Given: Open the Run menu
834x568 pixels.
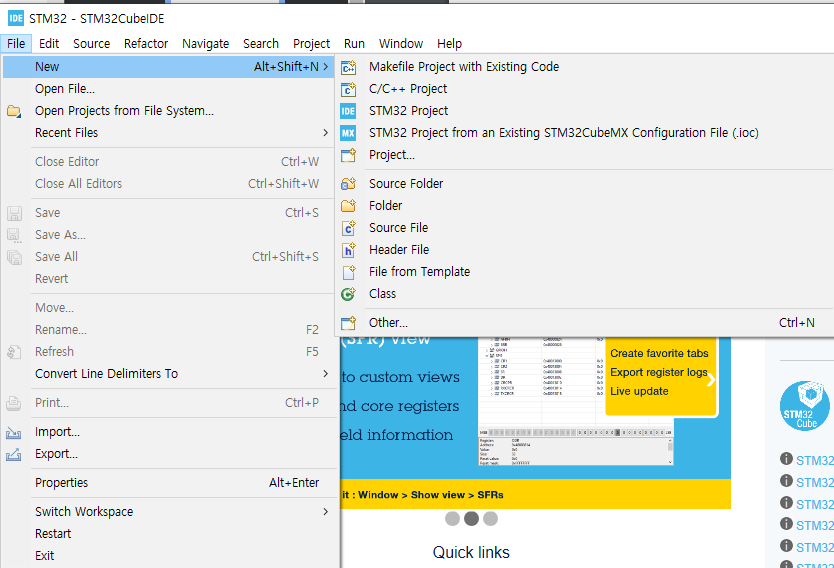Looking at the screenshot, I should tap(354, 44).
